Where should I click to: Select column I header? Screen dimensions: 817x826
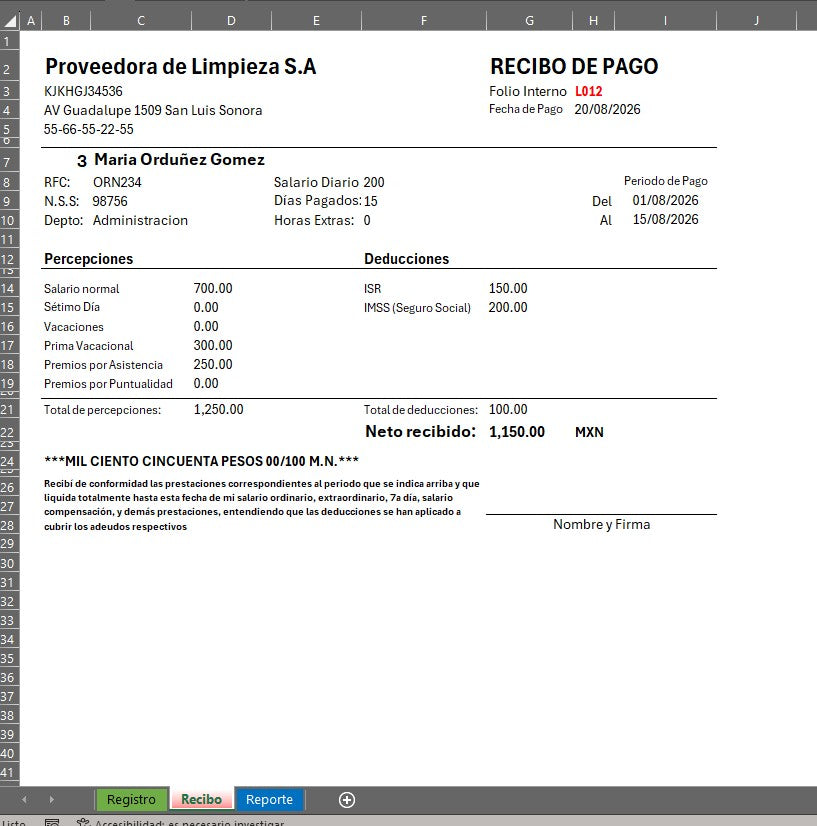665,21
